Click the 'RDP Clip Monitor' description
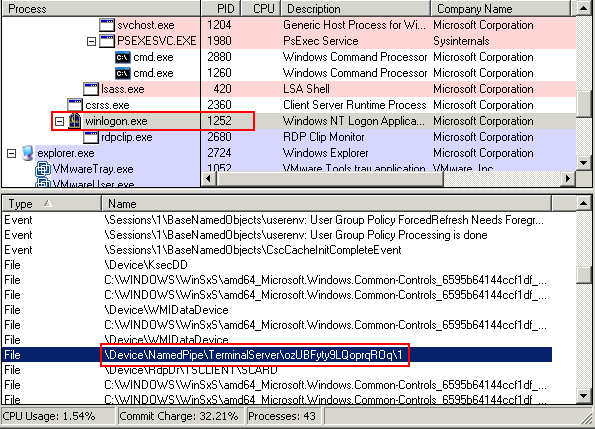 pyautogui.click(x=324, y=137)
